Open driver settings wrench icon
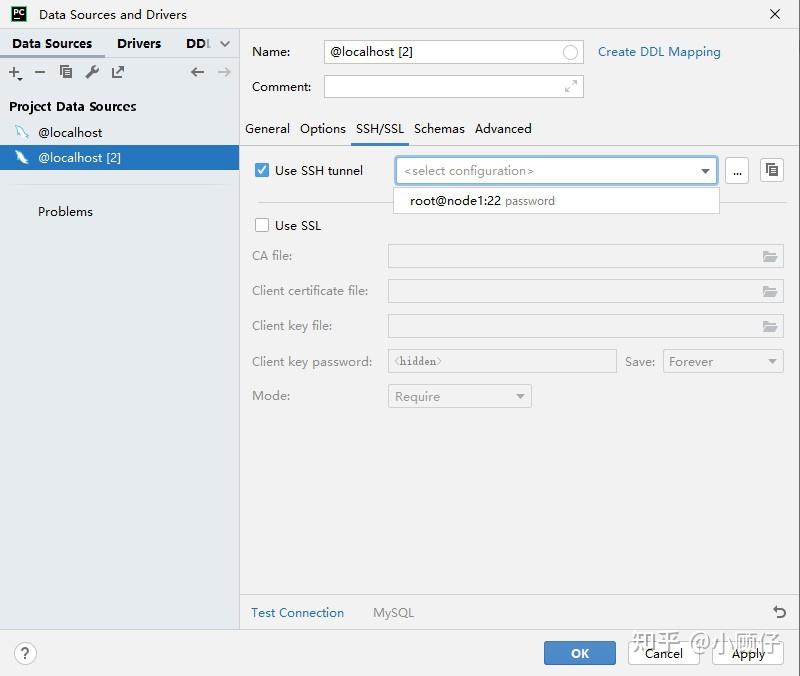The height and width of the screenshot is (676, 800). point(92,72)
